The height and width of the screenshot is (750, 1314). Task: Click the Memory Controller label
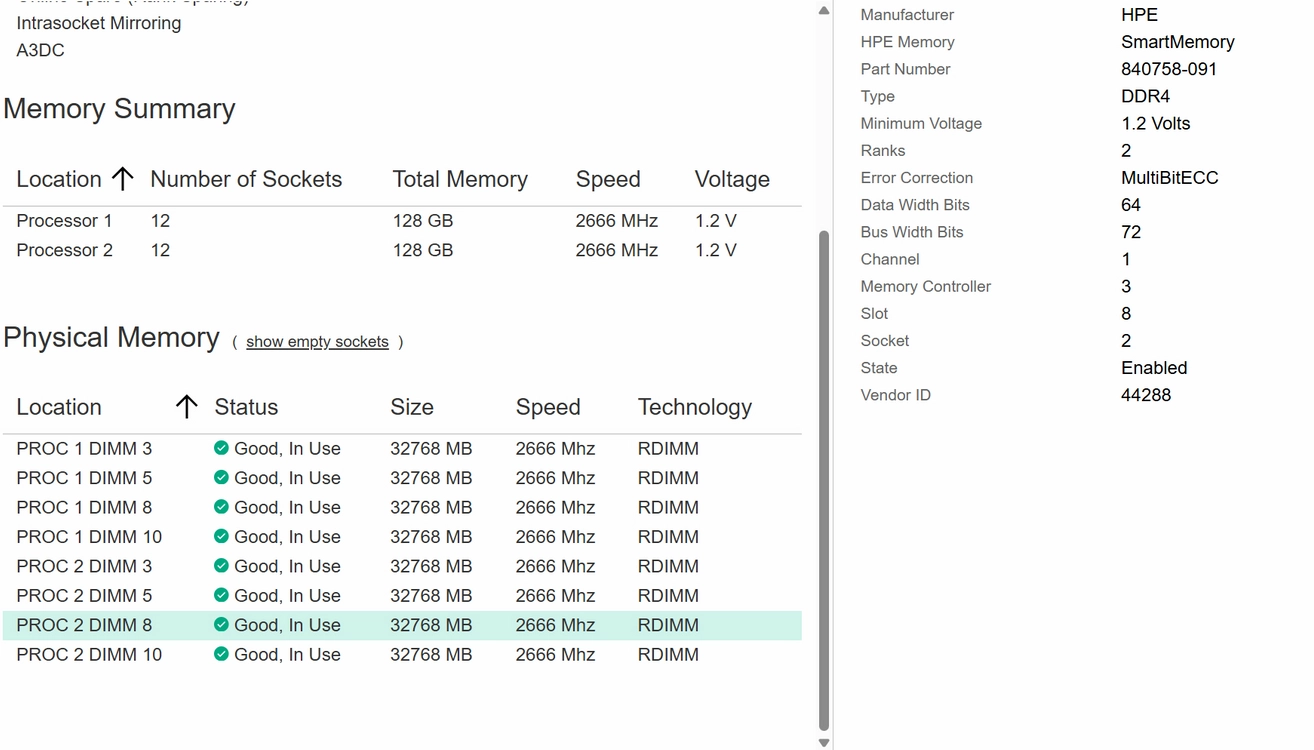coord(925,286)
